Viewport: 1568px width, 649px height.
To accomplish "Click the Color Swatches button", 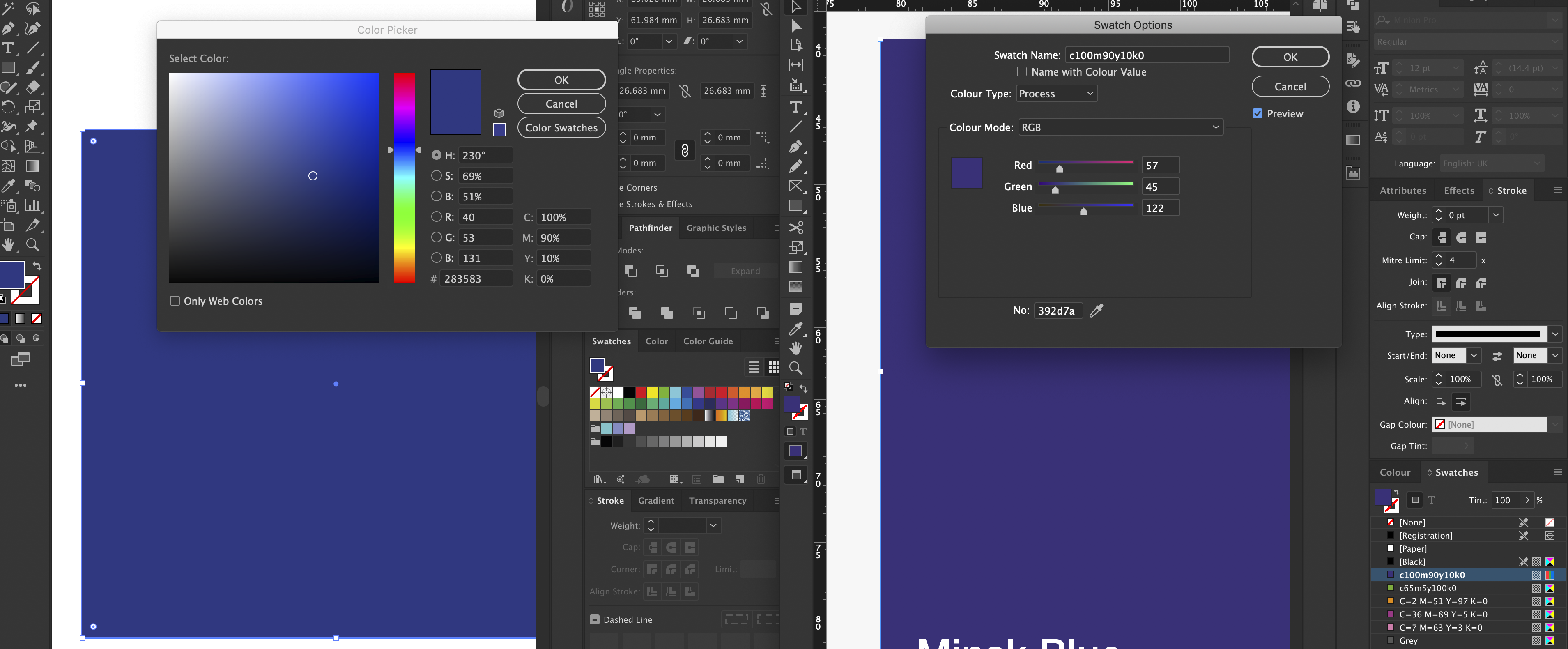I will [561, 128].
